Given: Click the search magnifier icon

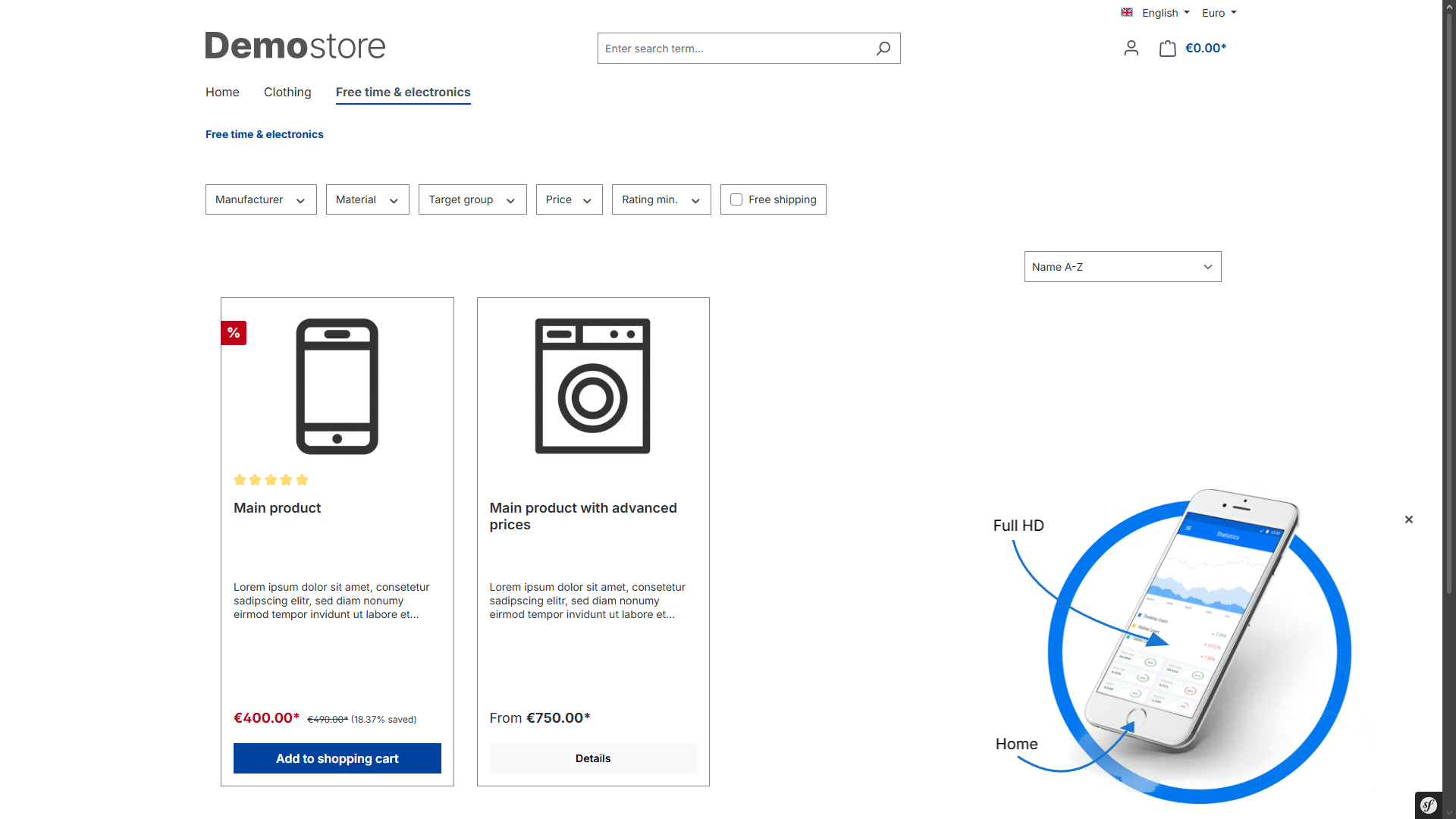Looking at the screenshot, I should pos(883,49).
